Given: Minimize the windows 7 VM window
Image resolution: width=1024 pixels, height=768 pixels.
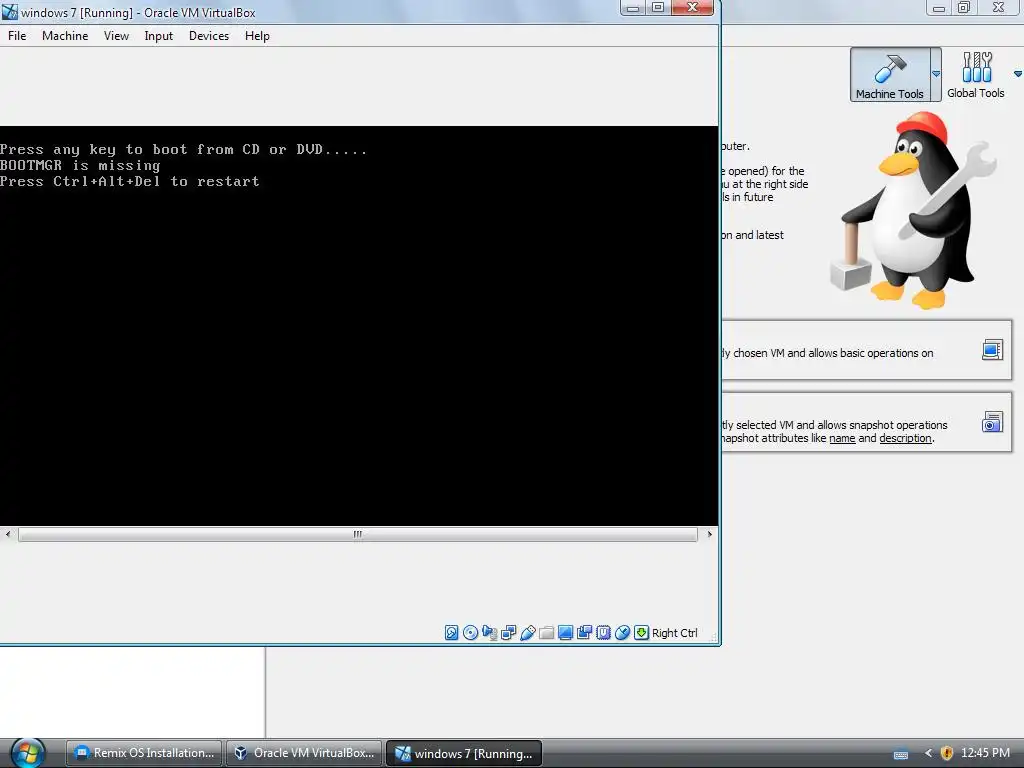Looking at the screenshot, I should coord(633,8).
